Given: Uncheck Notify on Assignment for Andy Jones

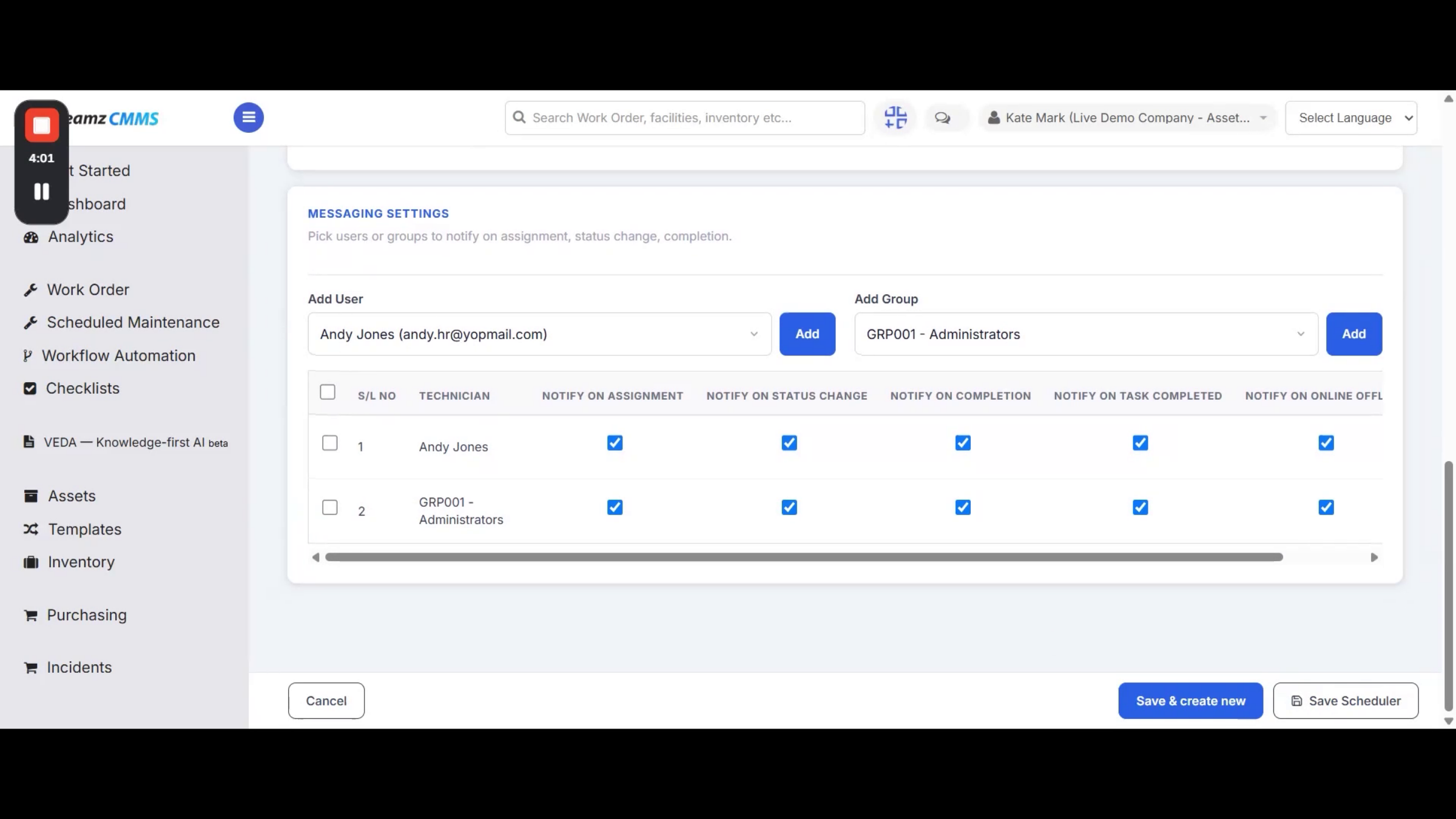Looking at the screenshot, I should 615,443.
